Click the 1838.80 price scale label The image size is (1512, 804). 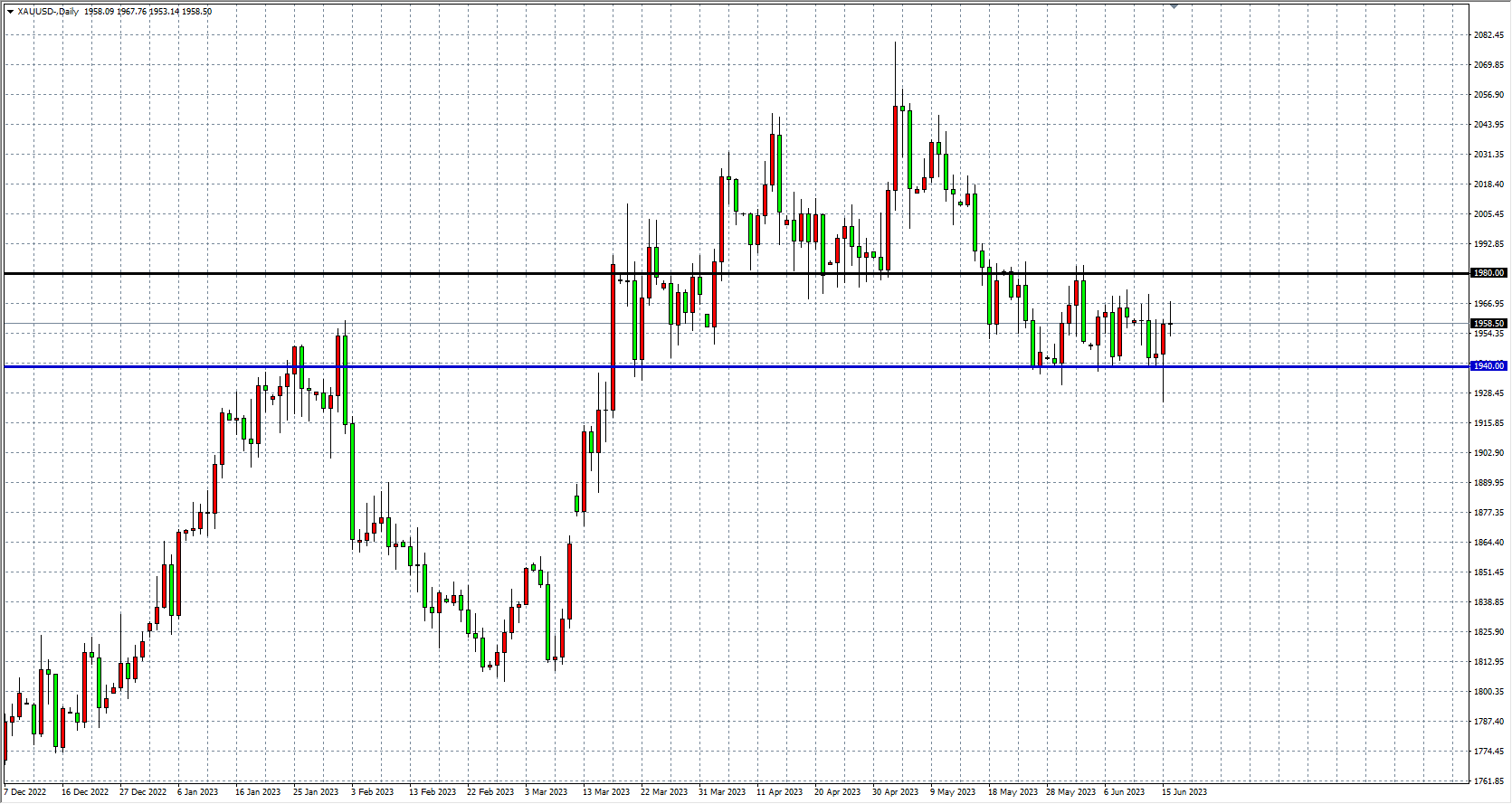(1488, 602)
